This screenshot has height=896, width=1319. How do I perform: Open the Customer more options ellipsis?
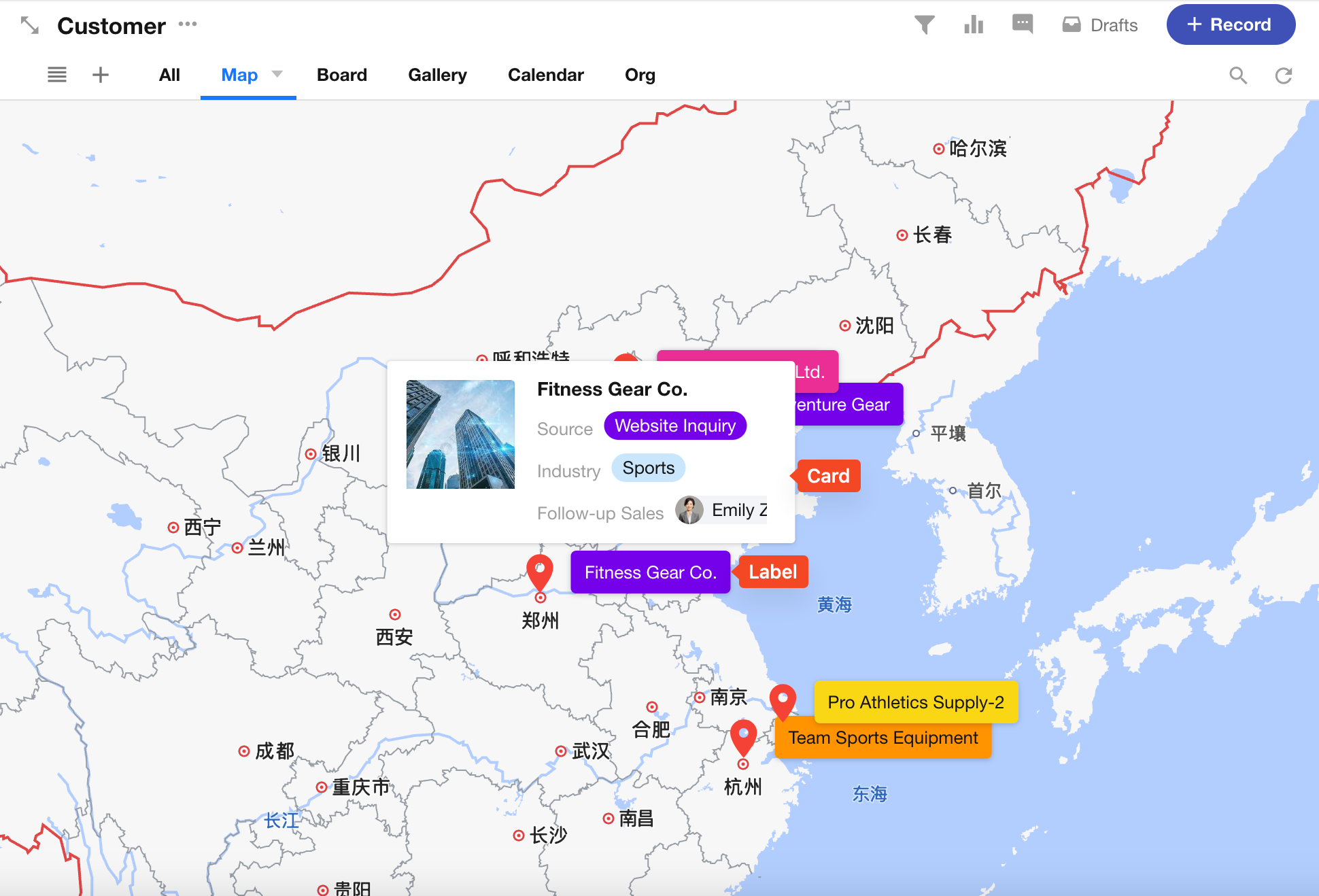pyautogui.click(x=188, y=24)
